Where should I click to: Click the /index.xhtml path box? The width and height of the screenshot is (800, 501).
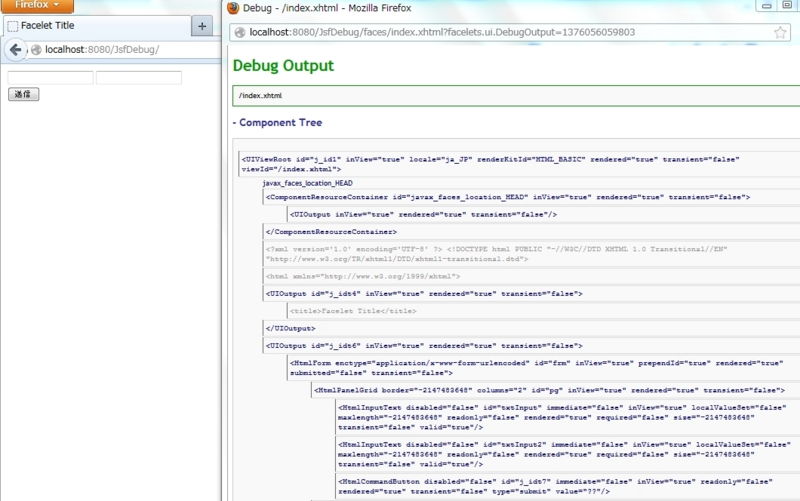point(516,96)
